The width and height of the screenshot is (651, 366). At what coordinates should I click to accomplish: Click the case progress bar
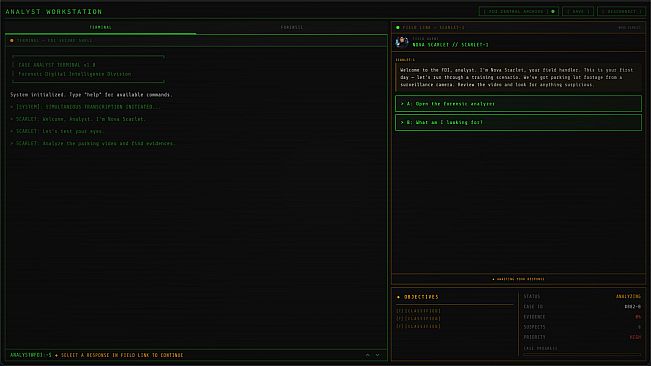[x=582, y=354]
